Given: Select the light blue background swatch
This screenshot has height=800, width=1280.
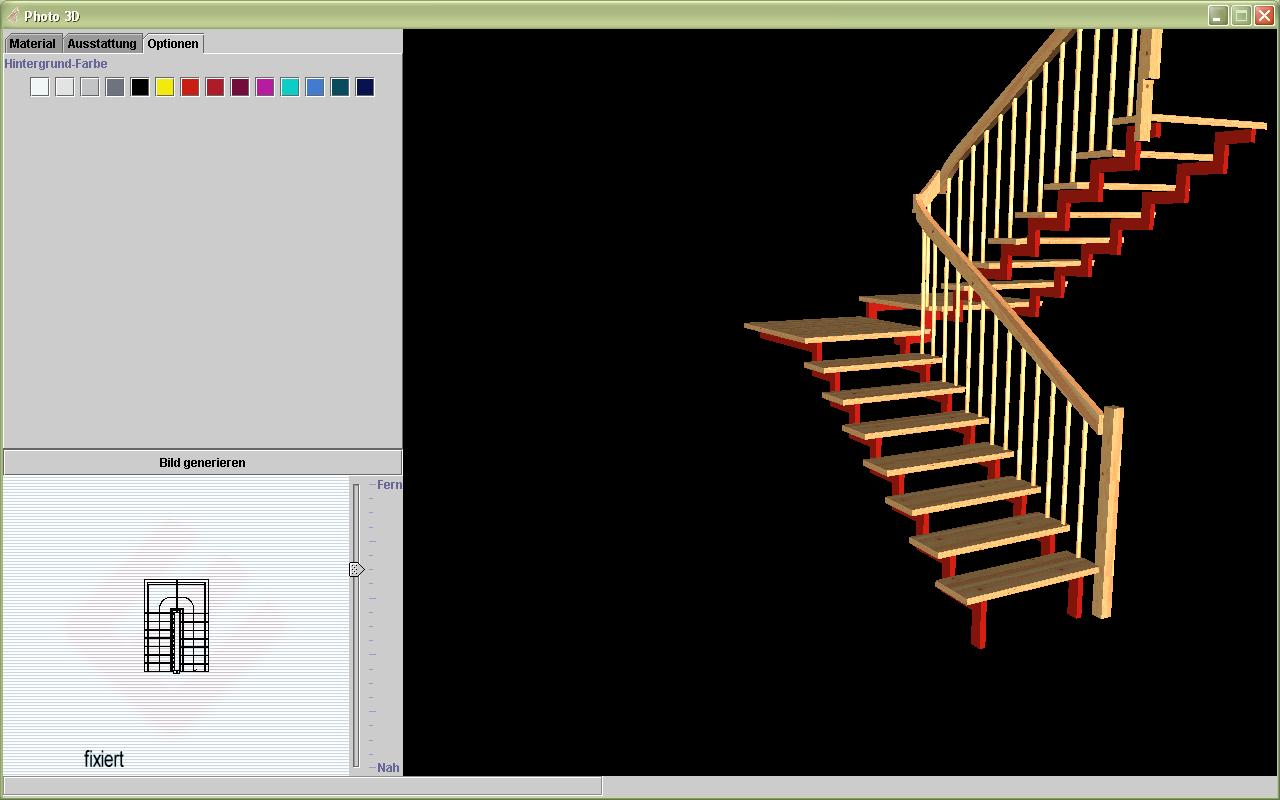Looking at the screenshot, I should coord(315,87).
